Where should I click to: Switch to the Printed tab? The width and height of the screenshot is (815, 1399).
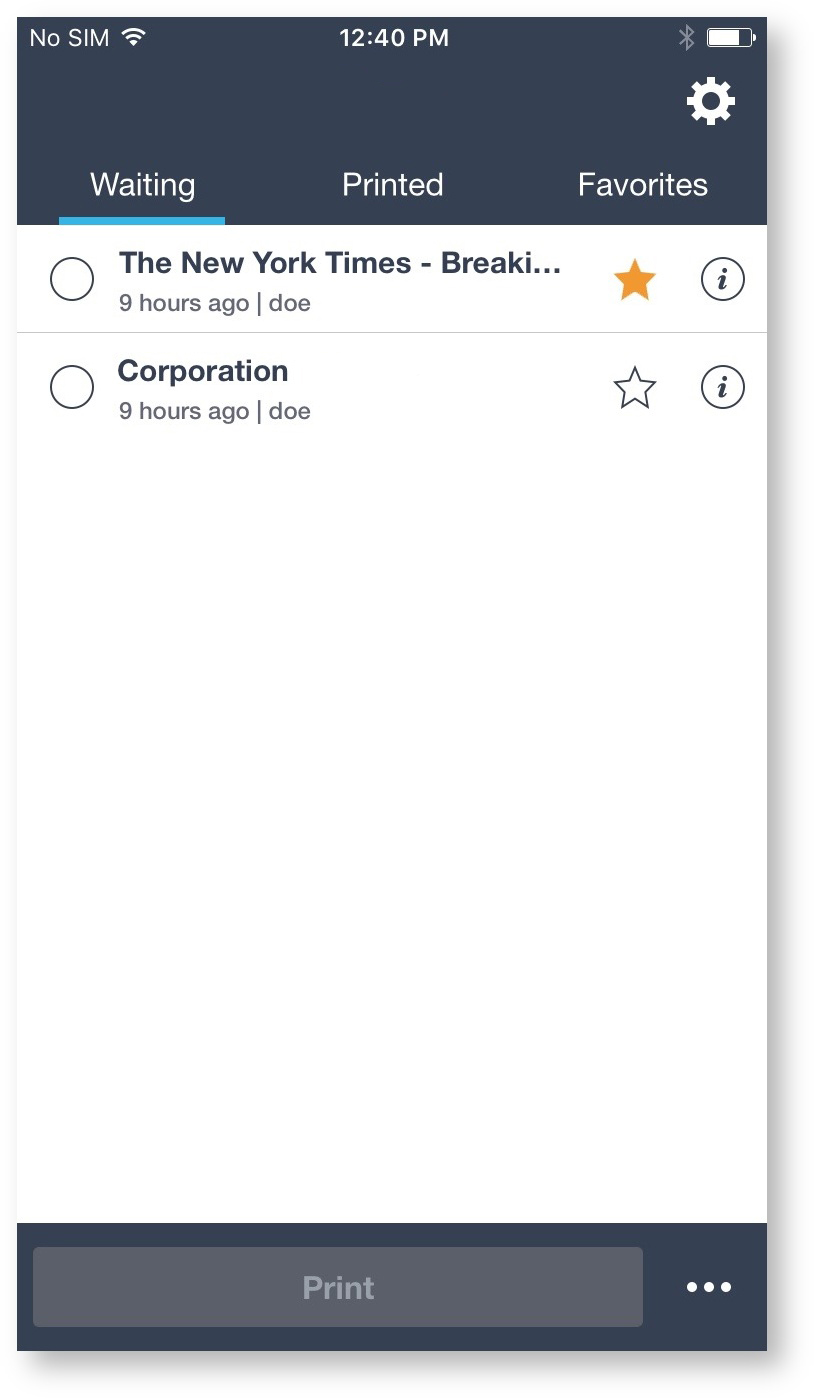pyautogui.click(x=392, y=185)
